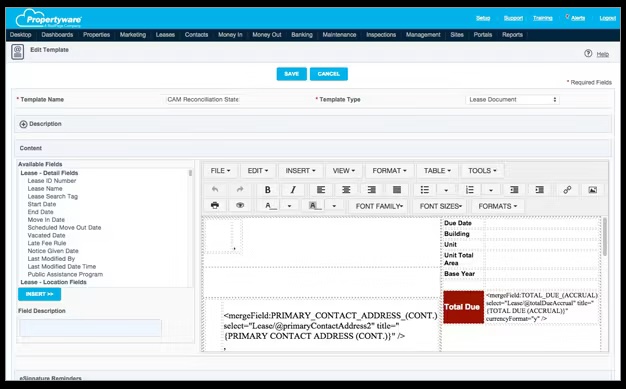The height and width of the screenshot is (389, 626).
Task: Open the editor Insert menu
Action: coord(300,171)
